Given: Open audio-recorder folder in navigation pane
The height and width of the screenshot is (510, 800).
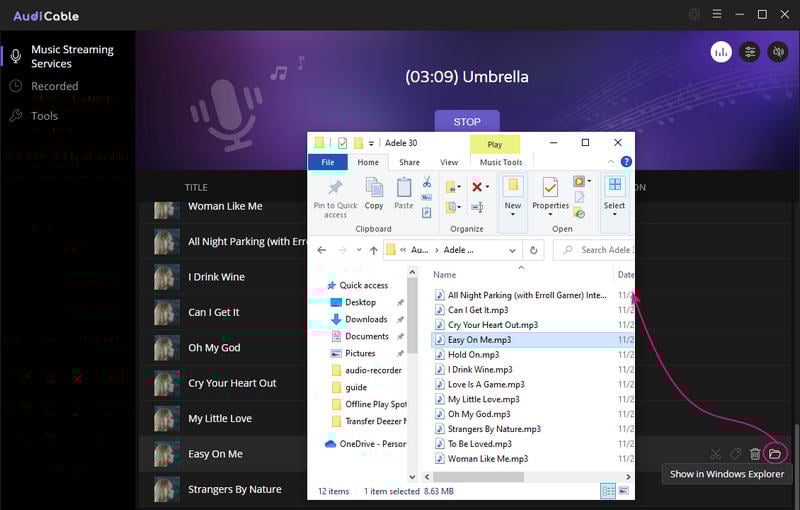Looking at the screenshot, I should click(x=373, y=370).
